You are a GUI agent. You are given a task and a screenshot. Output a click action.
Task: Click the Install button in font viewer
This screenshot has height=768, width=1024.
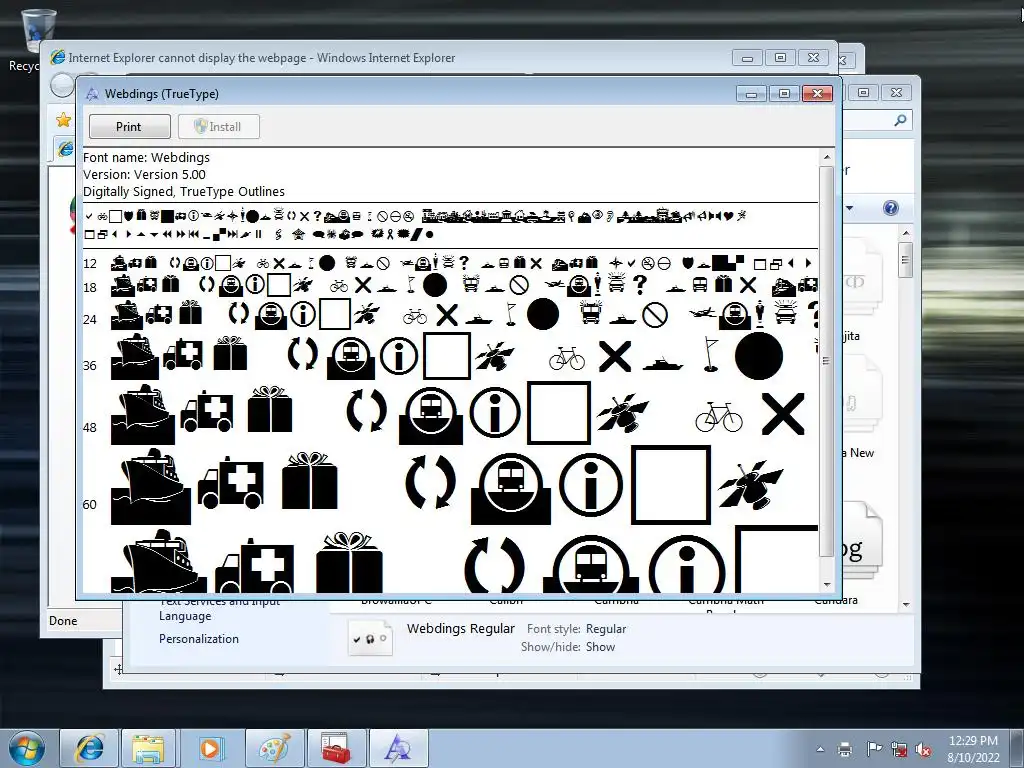coord(219,127)
